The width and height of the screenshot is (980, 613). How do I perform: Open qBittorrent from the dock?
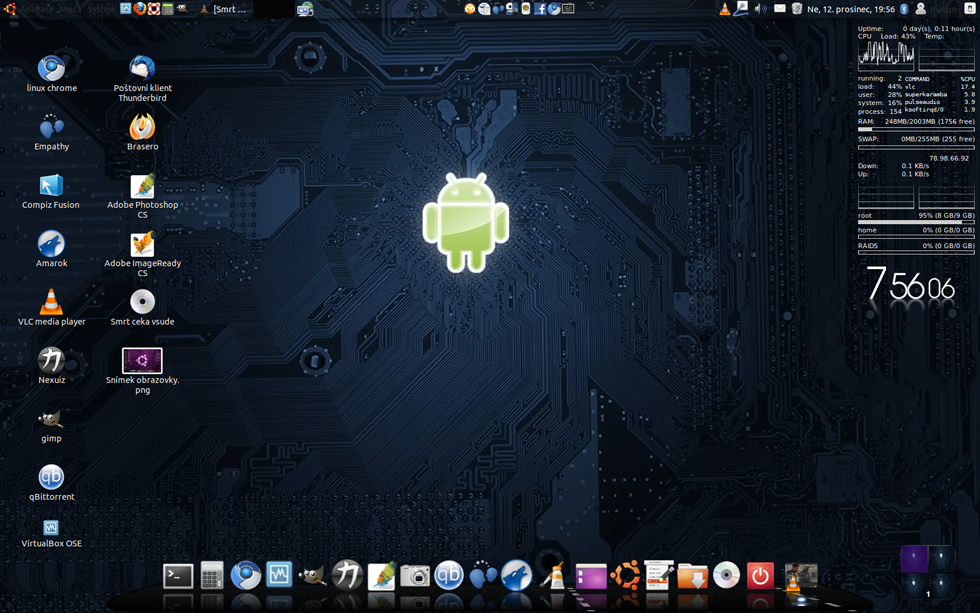[x=449, y=576]
